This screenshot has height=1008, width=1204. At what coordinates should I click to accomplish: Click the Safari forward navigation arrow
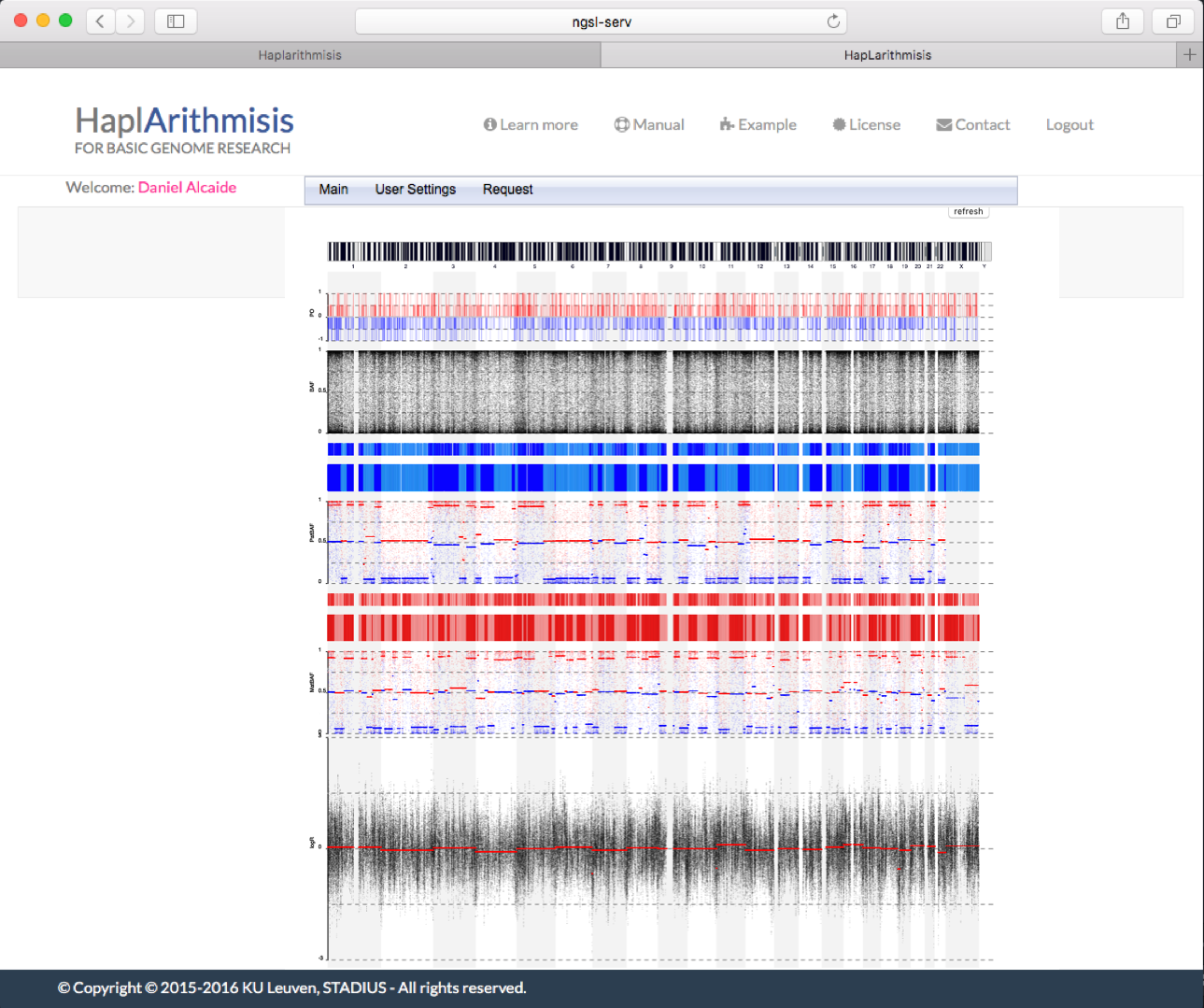[131, 21]
